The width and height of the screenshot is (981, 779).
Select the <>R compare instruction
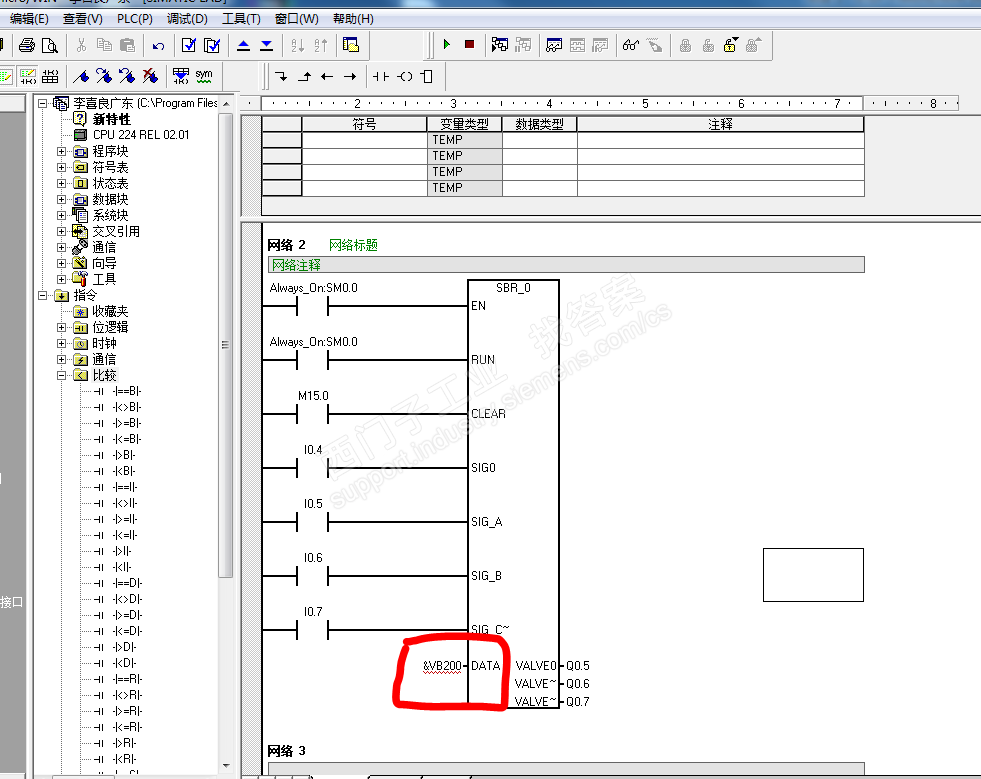(x=127, y=695)
